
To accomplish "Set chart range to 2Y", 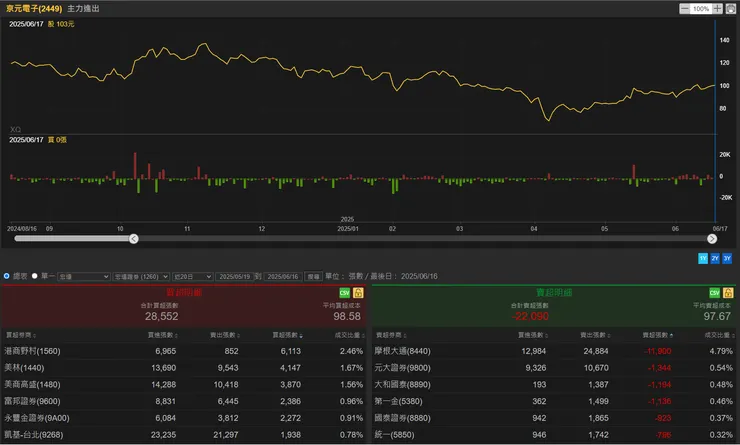I will (715, 258).
